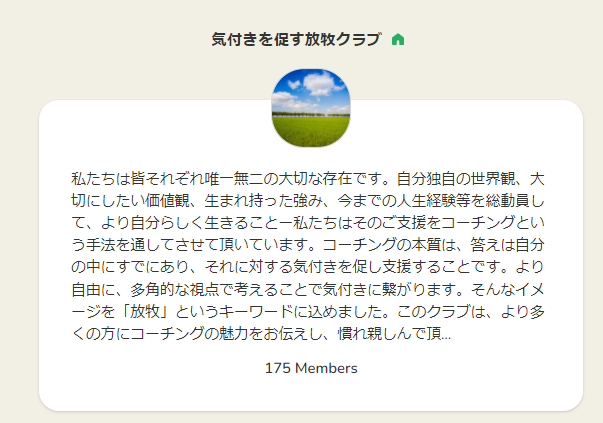Click the green home icon beside the title
Screen dimensions: 603x423
point(398,40)
